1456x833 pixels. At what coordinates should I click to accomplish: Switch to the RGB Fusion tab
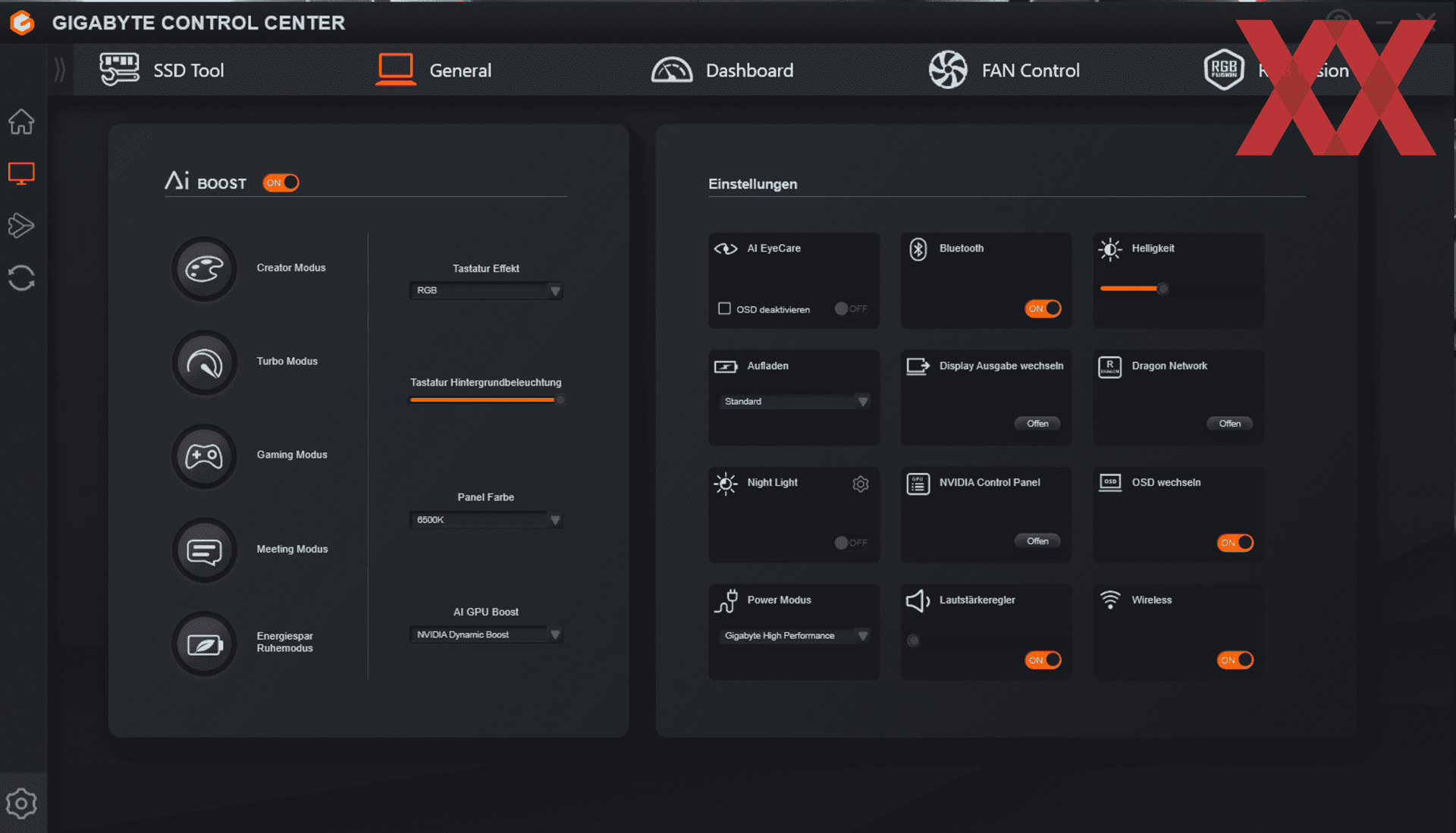pyautogui.click(x=1276, y=70)
